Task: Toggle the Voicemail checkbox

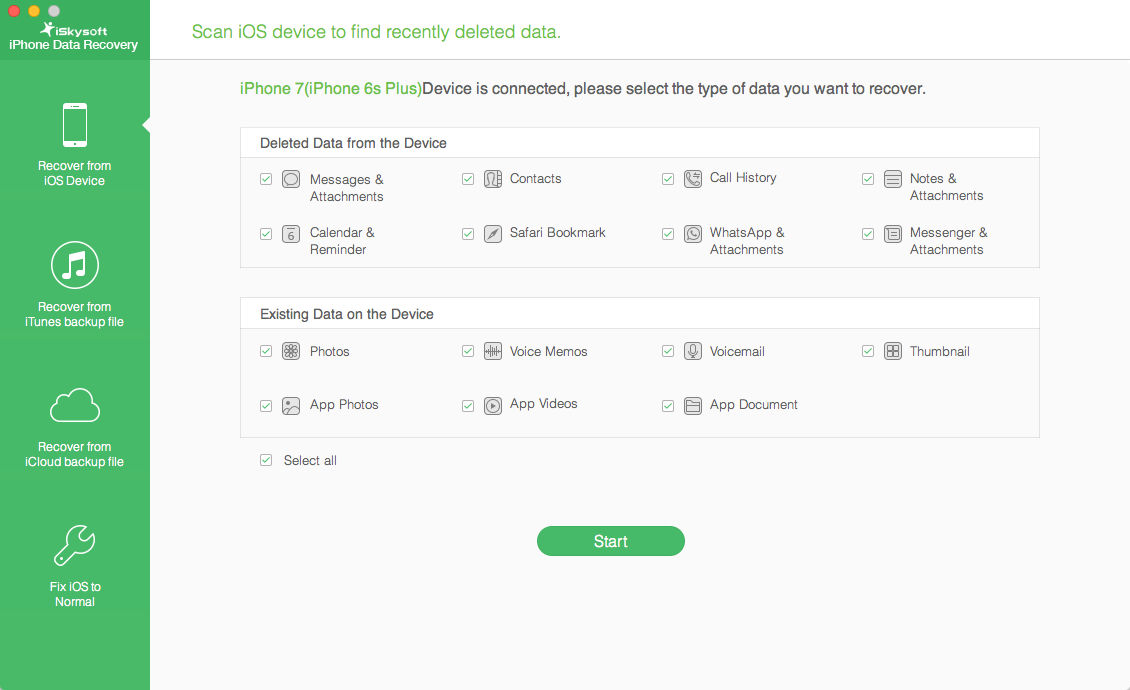Action: click(x=668, y=351)
